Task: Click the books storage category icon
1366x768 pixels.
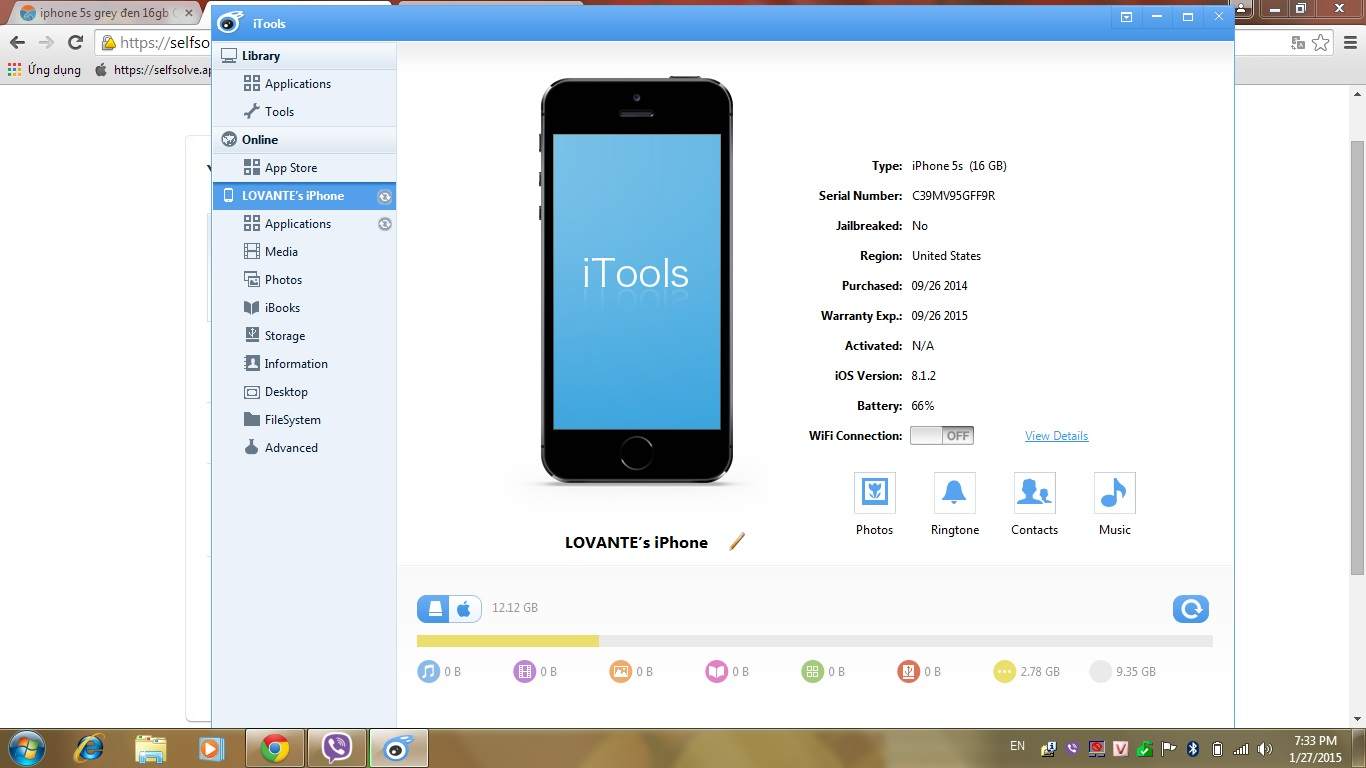Action: click(x=716, y=671)
